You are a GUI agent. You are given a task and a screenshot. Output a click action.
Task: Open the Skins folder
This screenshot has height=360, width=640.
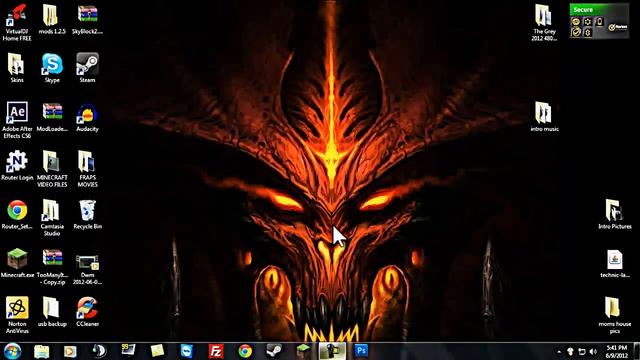tap(17, 68)
